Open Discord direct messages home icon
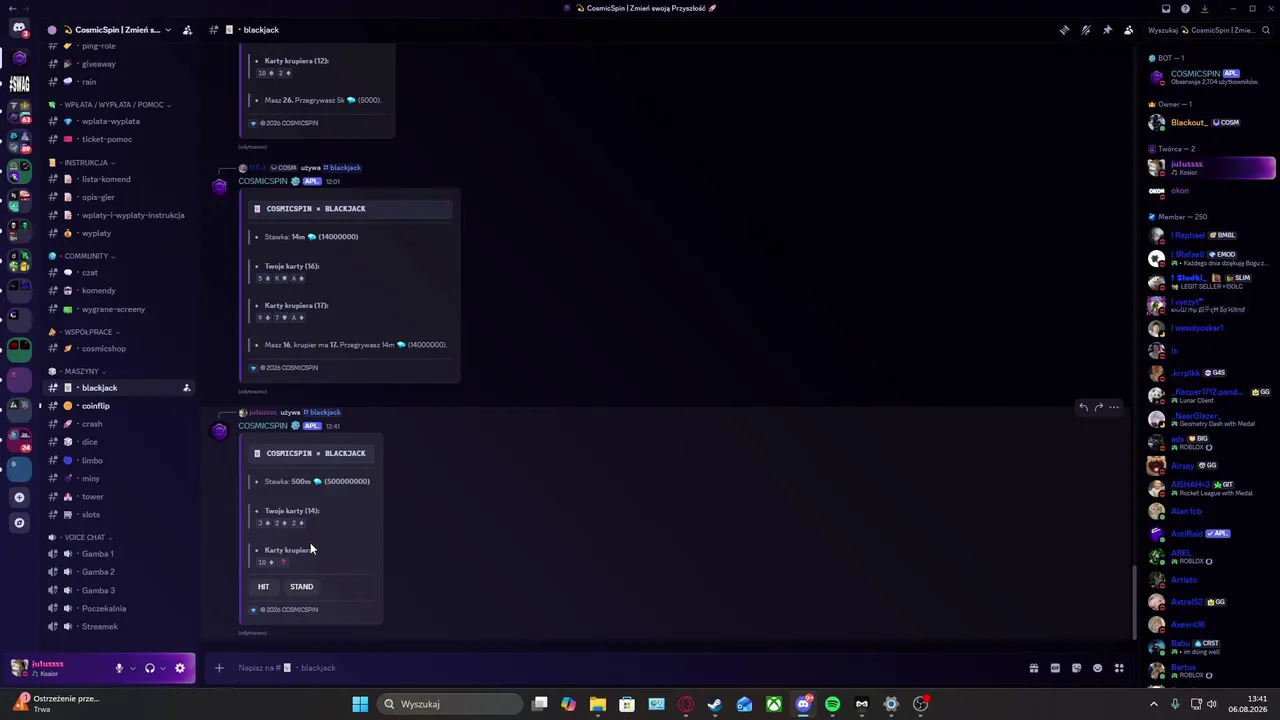Screen dimensions: 1280x720 pyautogui.click(x=19, y=28)
